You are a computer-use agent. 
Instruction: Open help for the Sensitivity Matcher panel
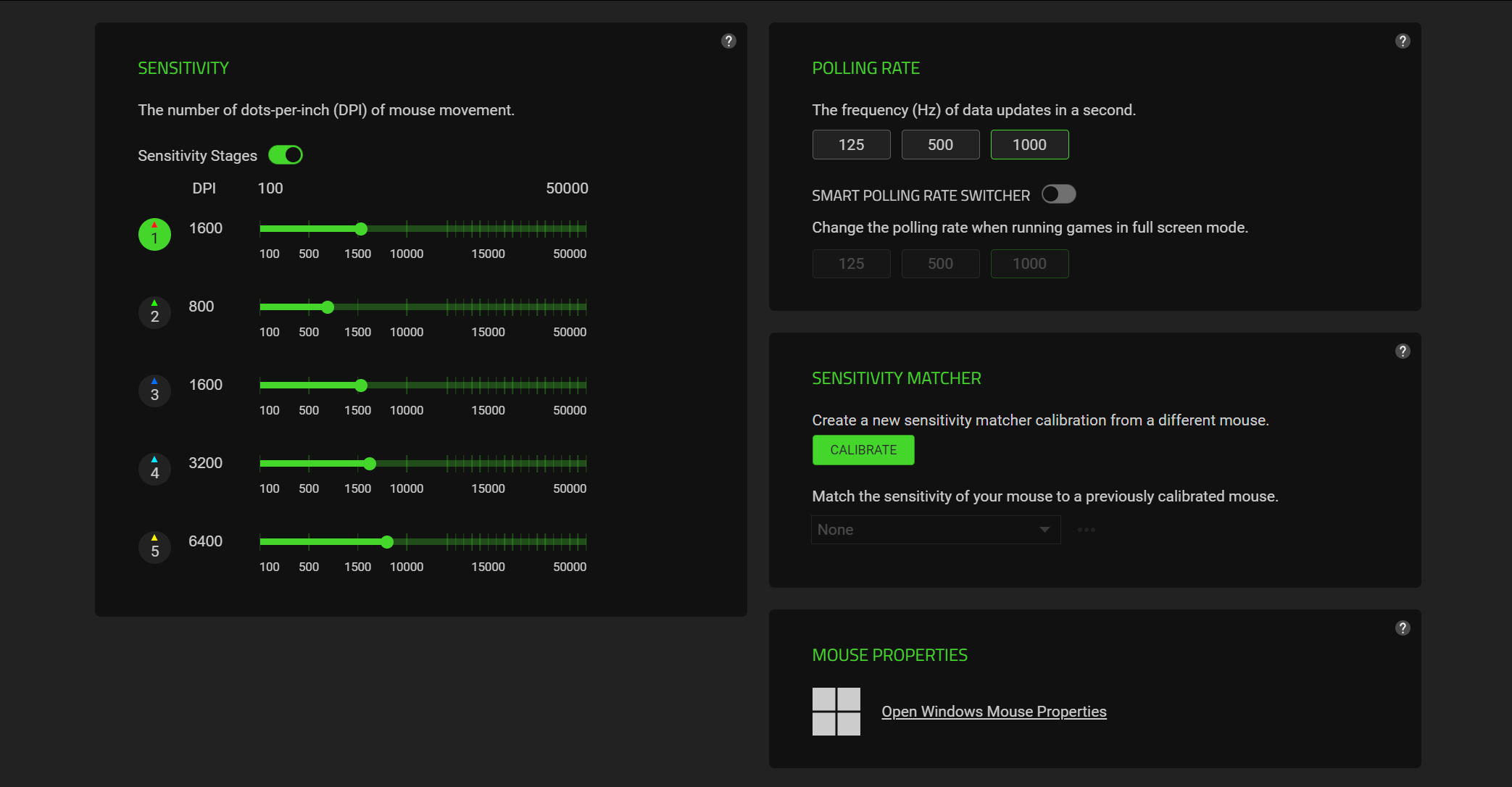click(1403, 351)
